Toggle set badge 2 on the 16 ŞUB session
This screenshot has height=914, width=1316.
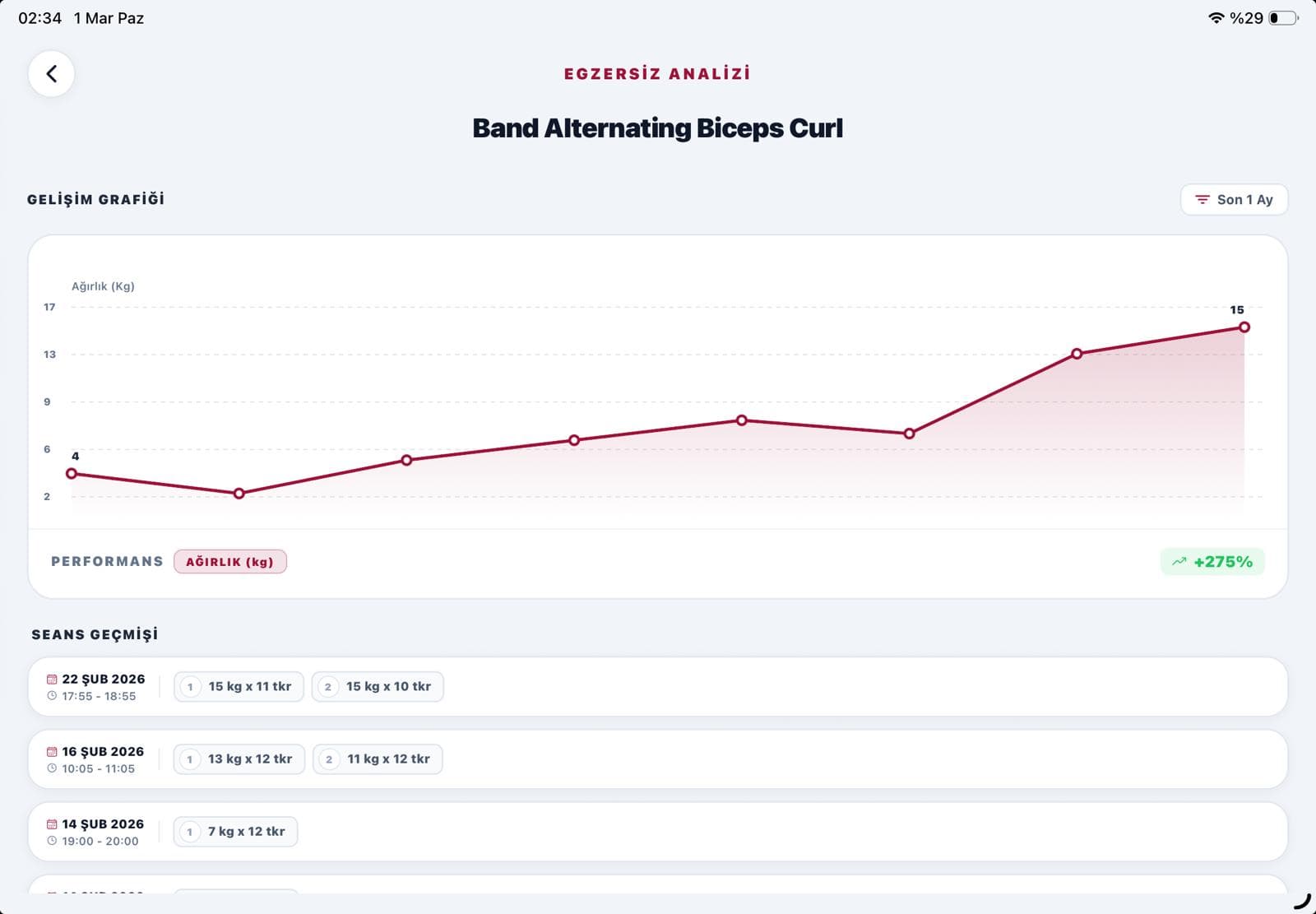pos(329,759)
